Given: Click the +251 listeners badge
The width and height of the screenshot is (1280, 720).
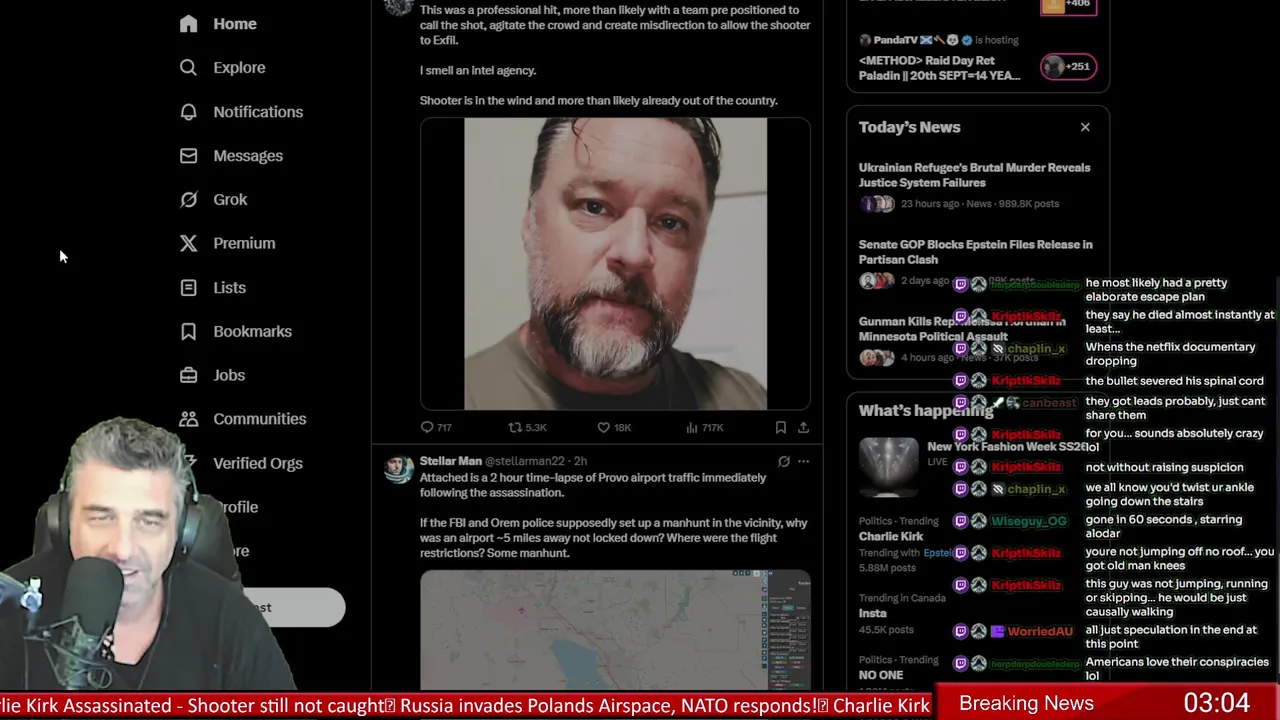Looking at the screenshot, I should click(1069, 66).
